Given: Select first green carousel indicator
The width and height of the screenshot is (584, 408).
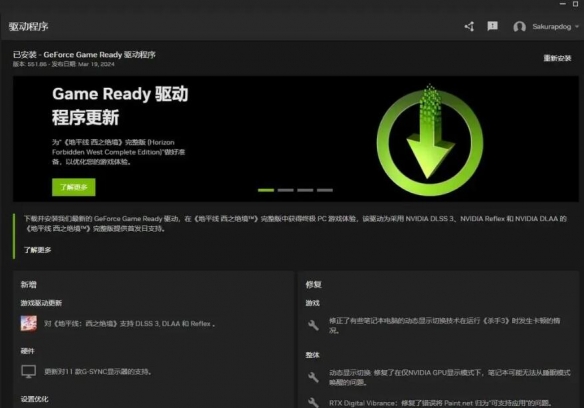Looking at the screenshot, I should [266, 190].
